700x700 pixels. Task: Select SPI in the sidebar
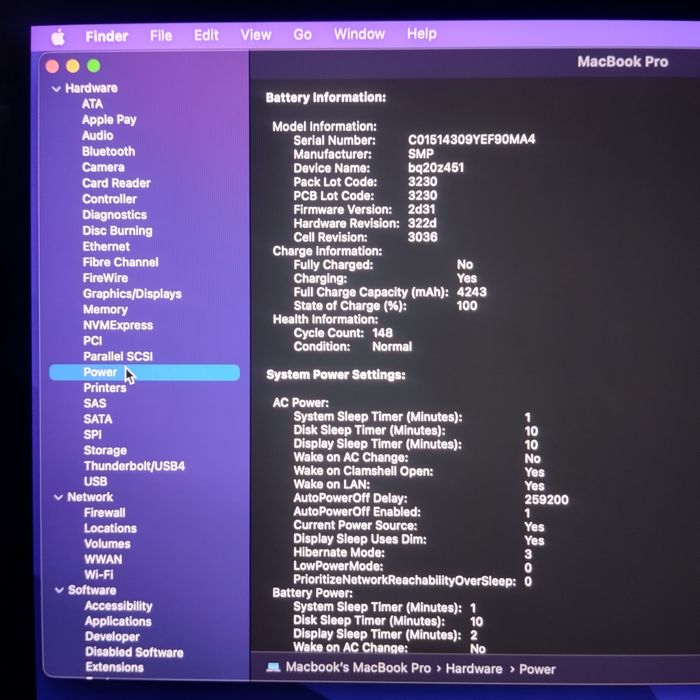tap(93, 435)
